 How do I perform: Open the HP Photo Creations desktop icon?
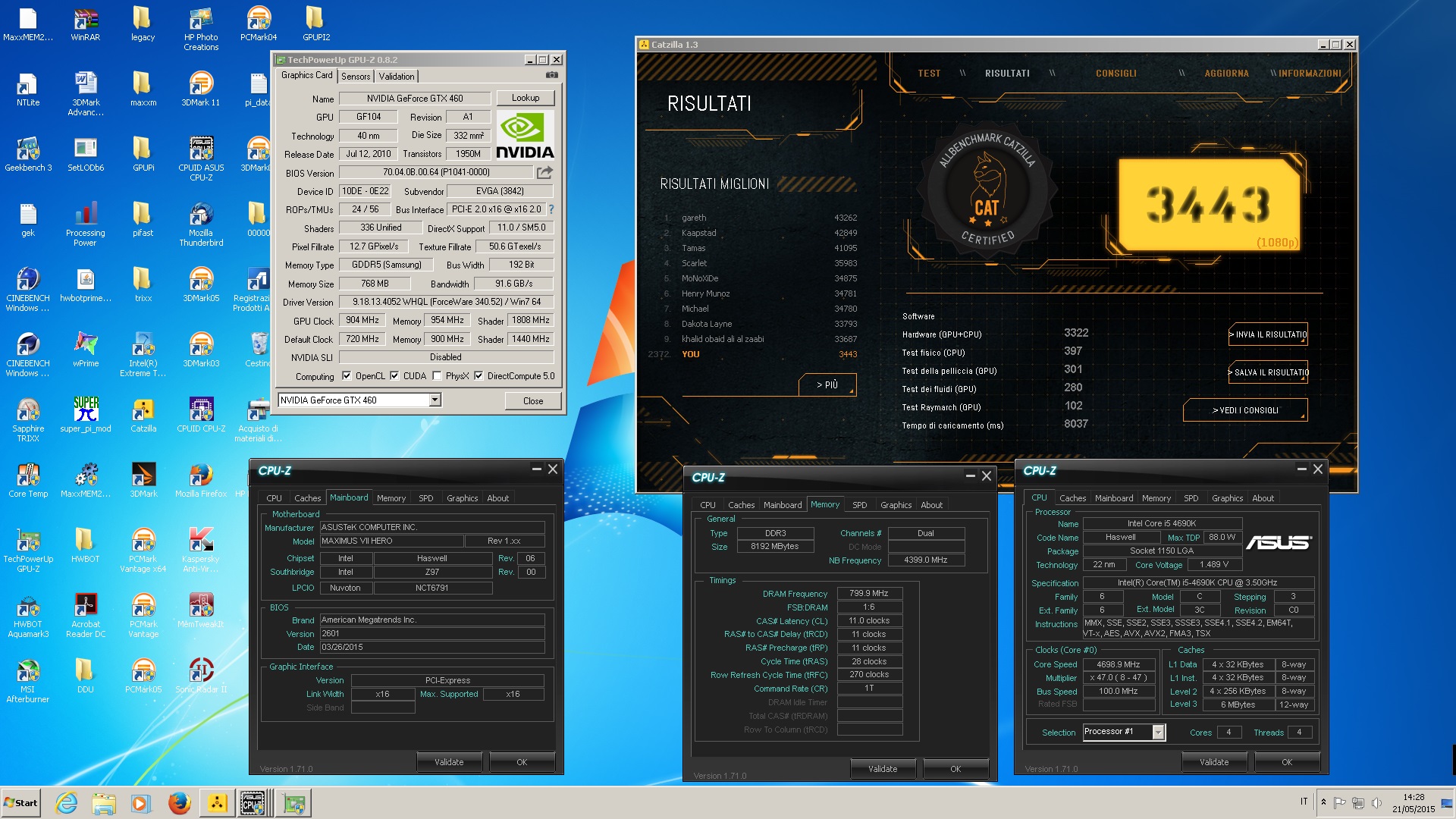201,29
